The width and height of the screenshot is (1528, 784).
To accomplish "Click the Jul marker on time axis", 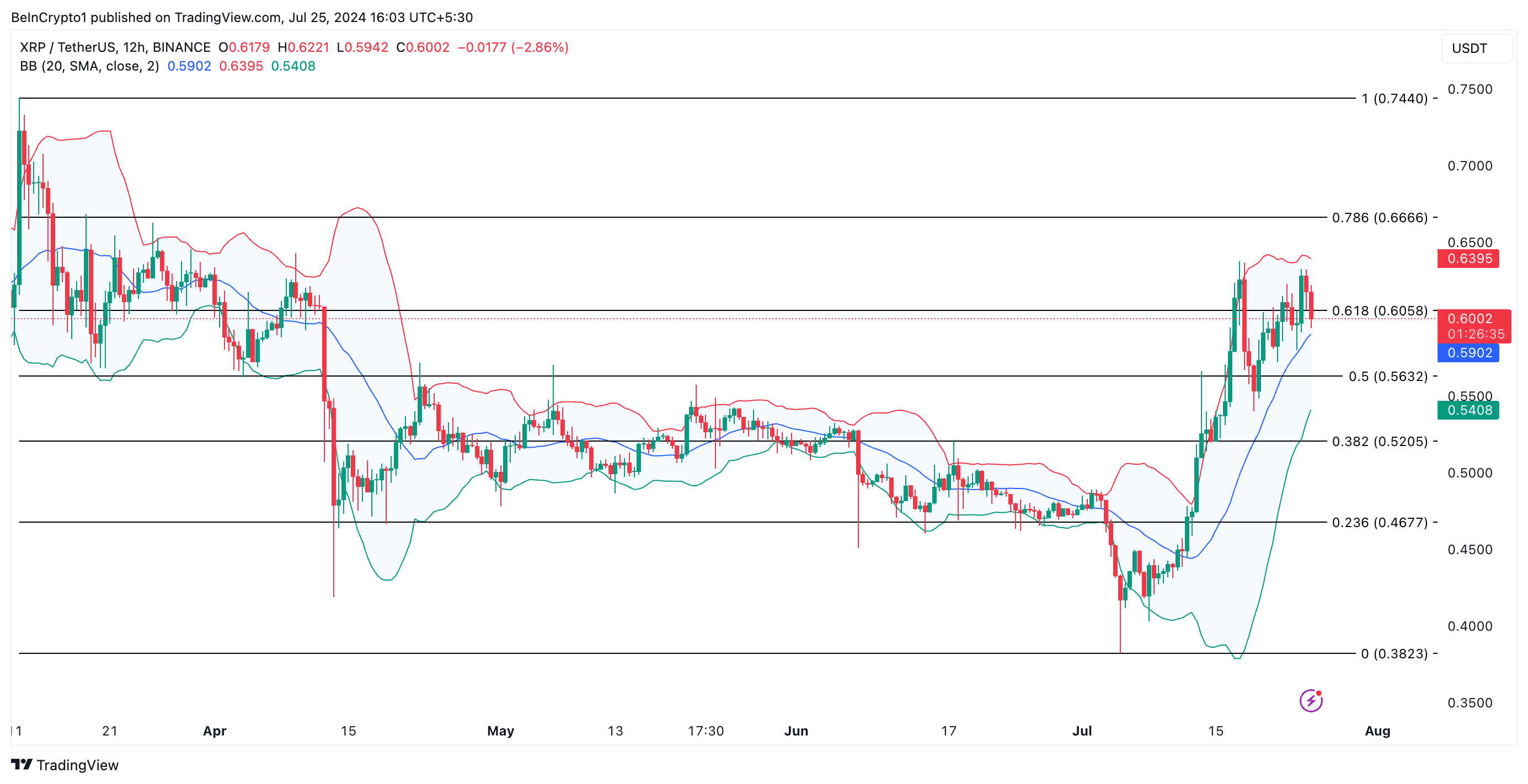I will pos(1081,731).
